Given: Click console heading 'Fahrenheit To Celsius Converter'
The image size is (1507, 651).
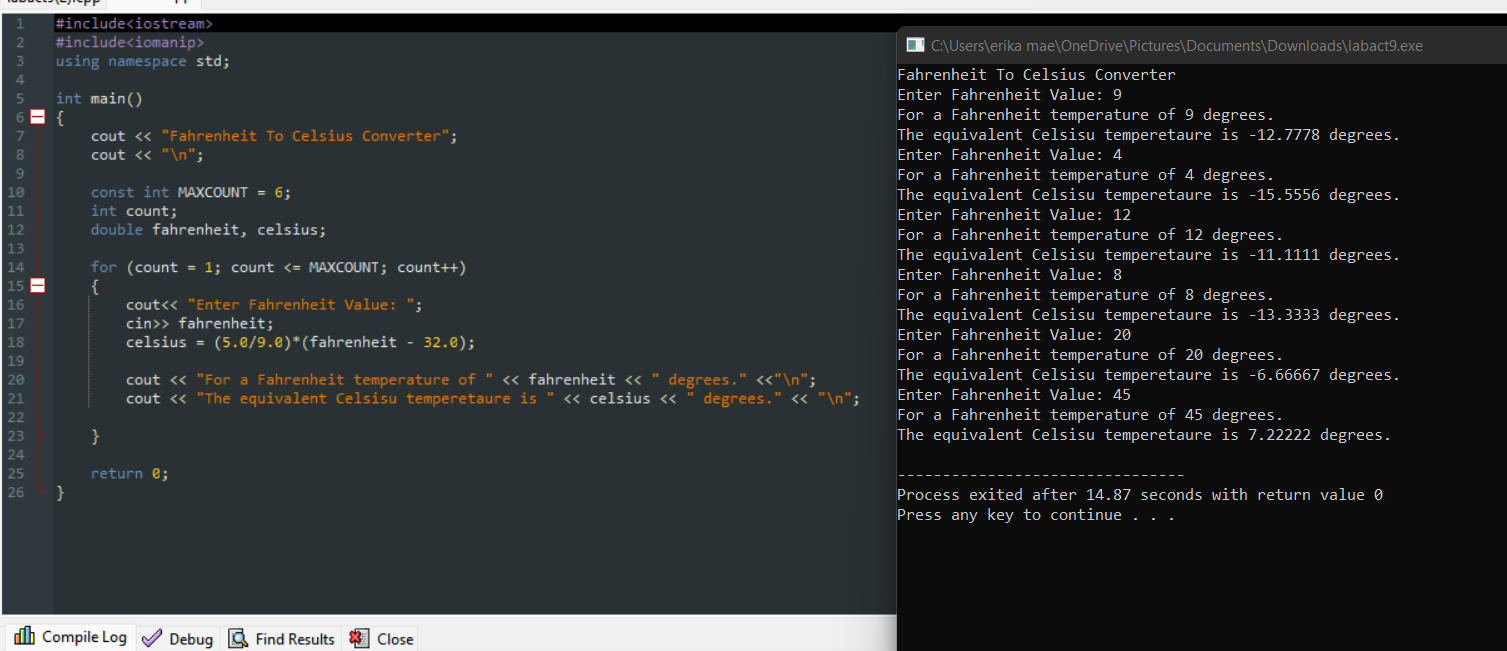Looking at the screenshot, I should [1036, 75].
